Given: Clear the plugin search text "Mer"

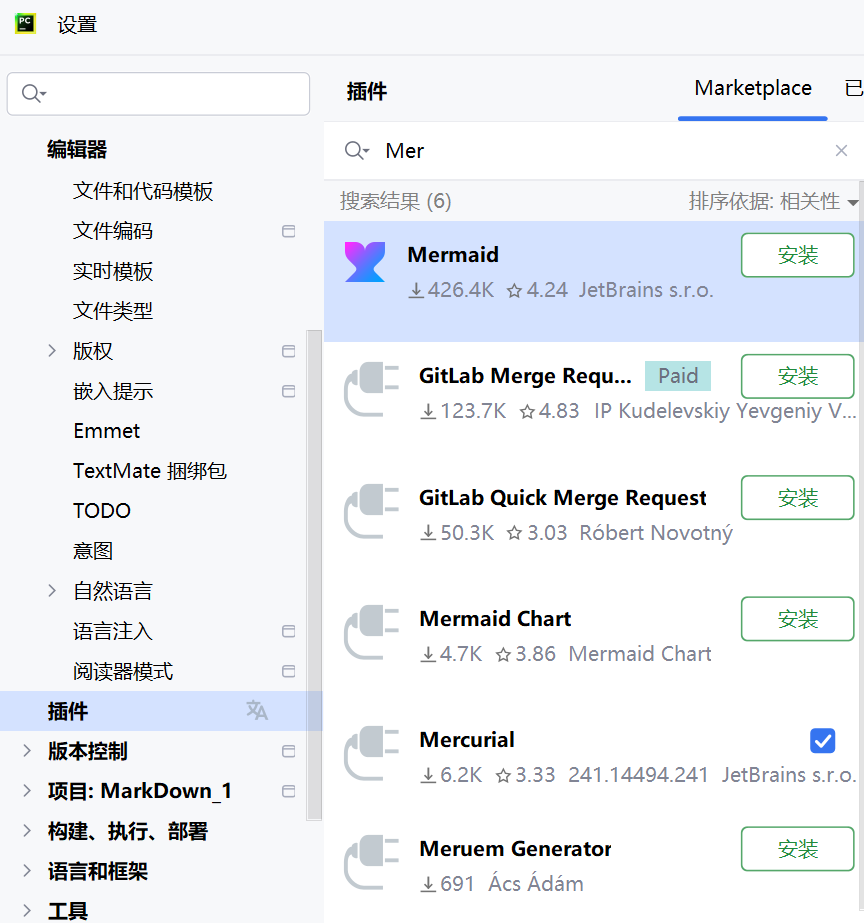Looking at the screenshot, I should [841, 151].
